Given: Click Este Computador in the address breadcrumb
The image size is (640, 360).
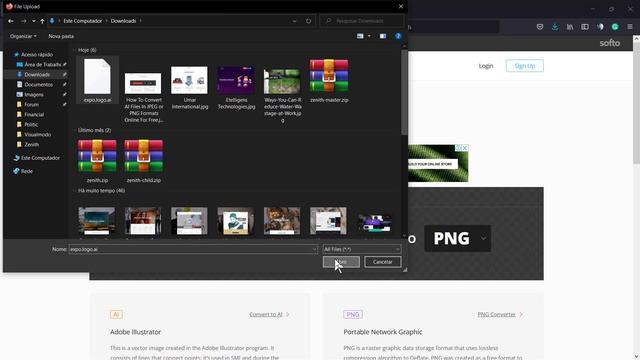Looking at the screenshot, I should pos(82,21).
